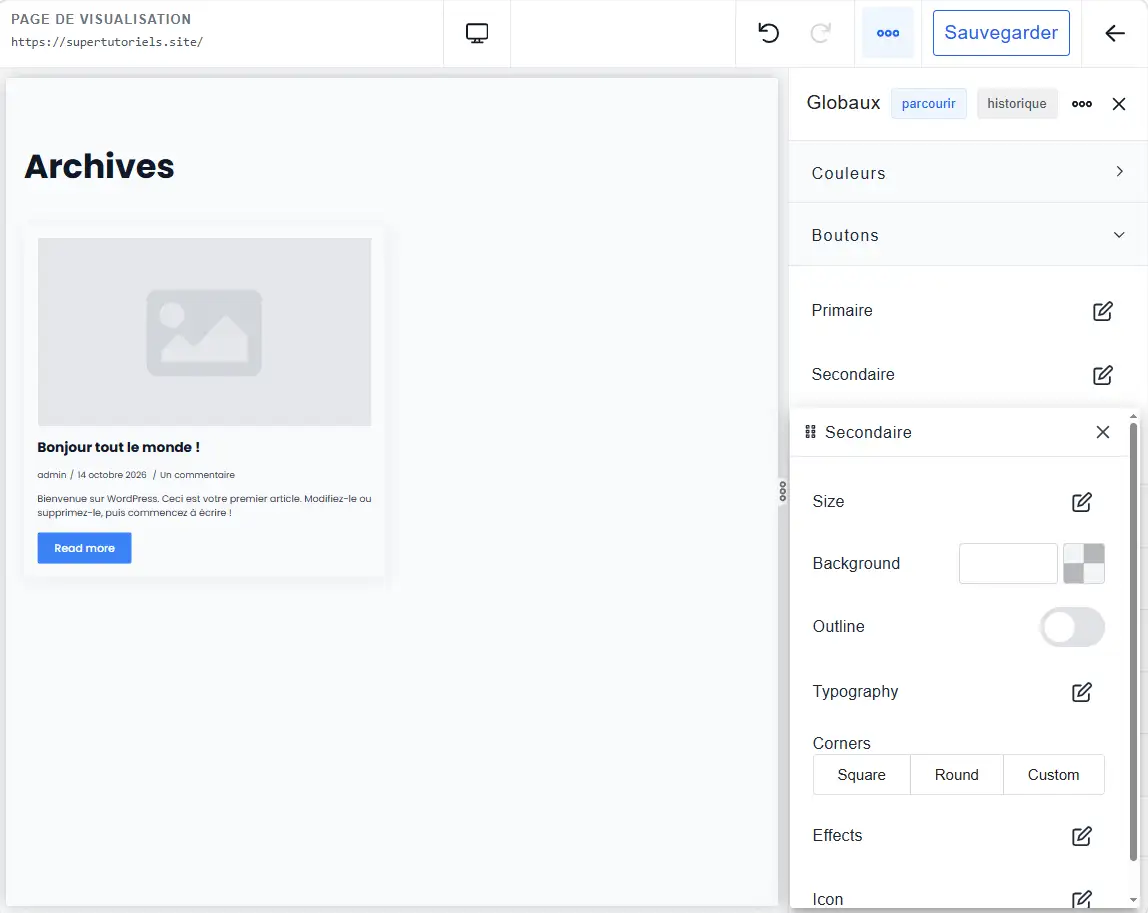The image size is (1148, 913).
Task: Click the Sauvegarder button
Action: pos(1001,33)
